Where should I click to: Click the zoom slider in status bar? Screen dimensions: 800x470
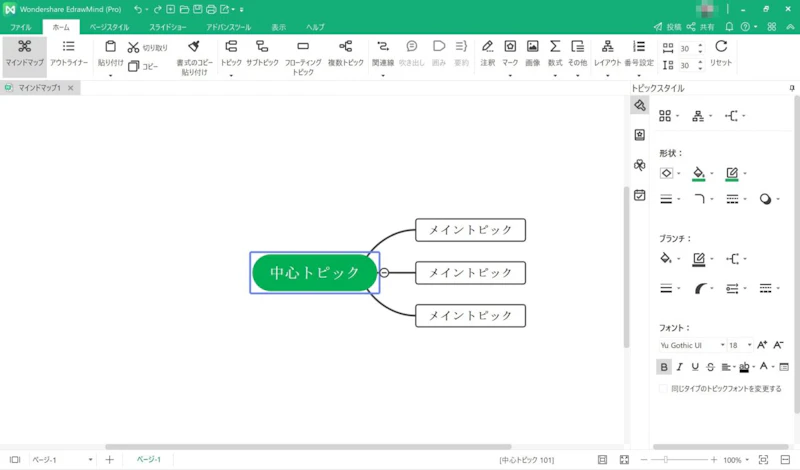[x=679, y=460]
